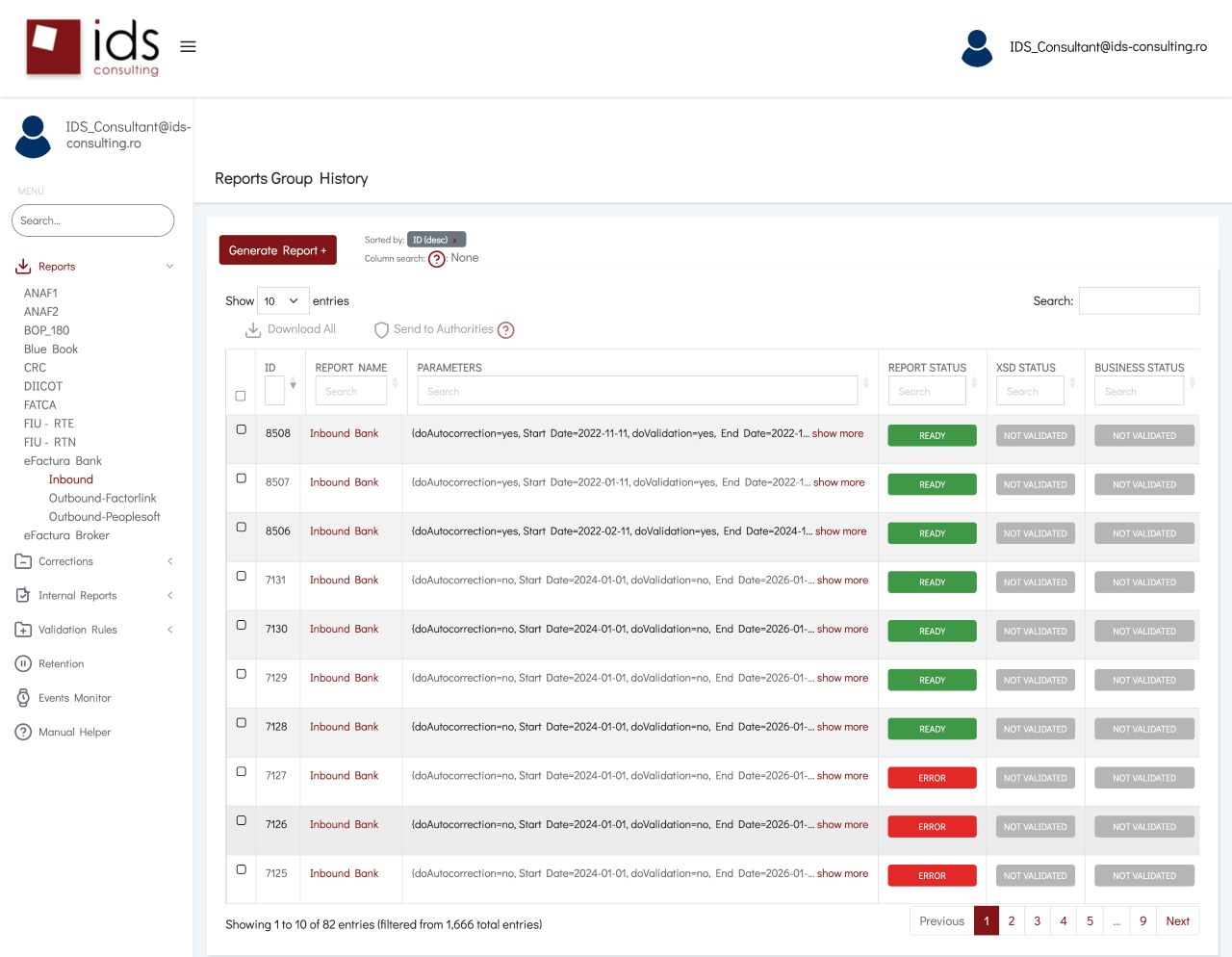Open the Outbound-Factorlink item
The height and width of the screenshot is (957, 1232).
coord(102,498)
